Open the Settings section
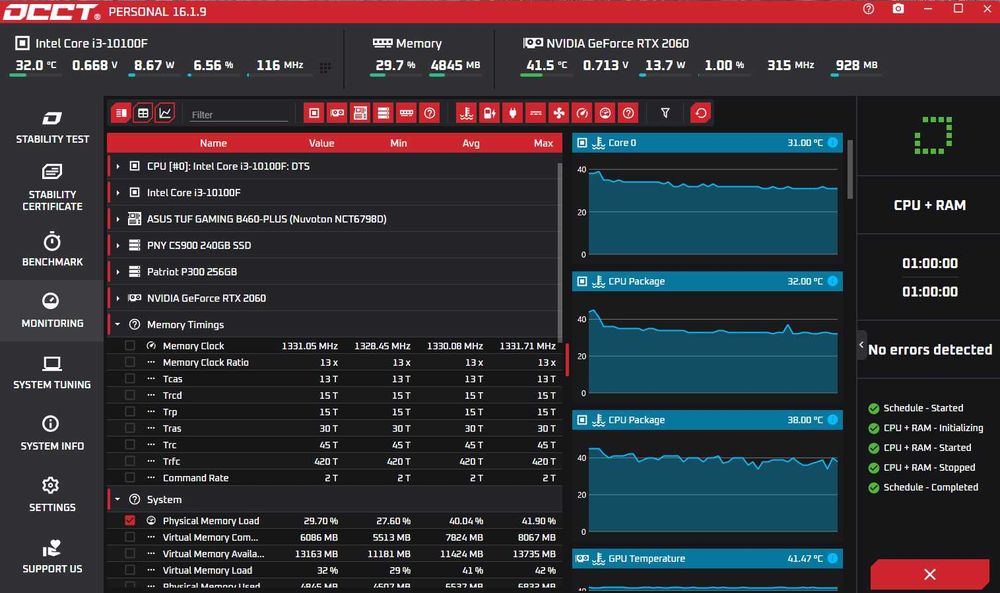Image resolution: width=1000 pixels, height=593 pixels. pos(52,495)
